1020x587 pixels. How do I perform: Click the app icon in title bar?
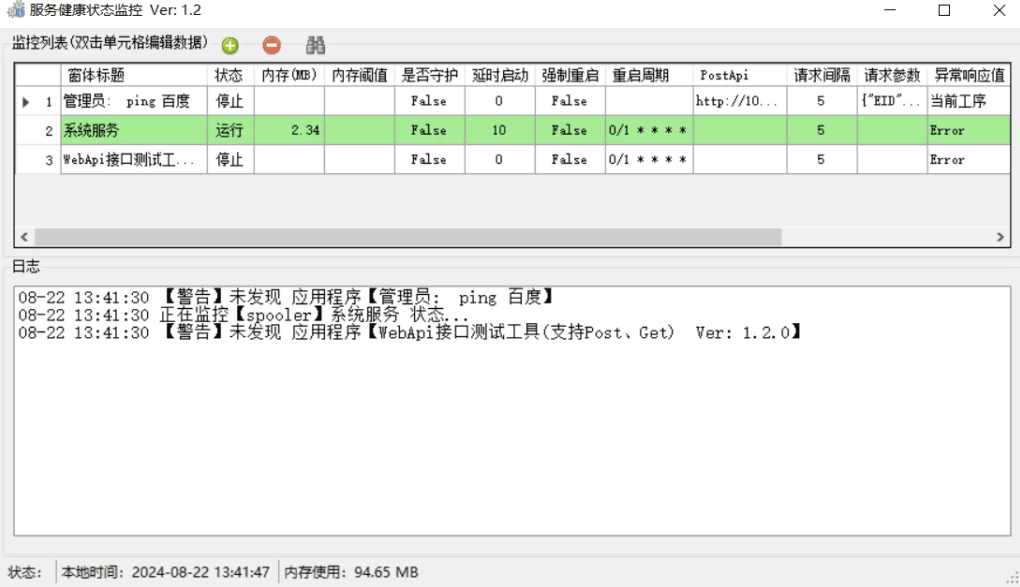click(x=16, y=11)
